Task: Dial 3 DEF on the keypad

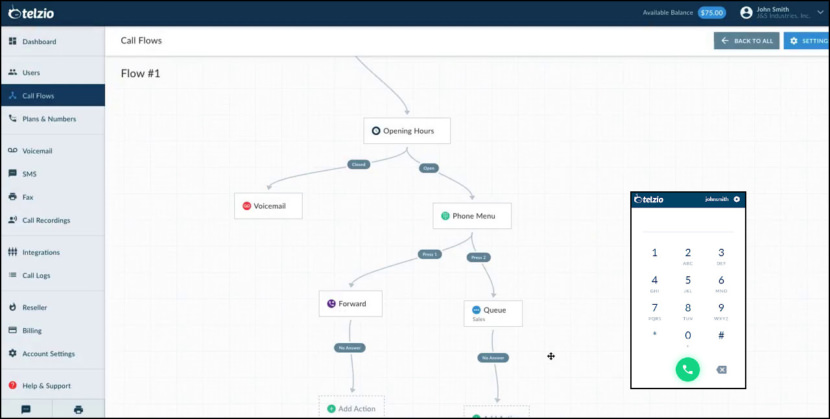Action: (721, 256)
